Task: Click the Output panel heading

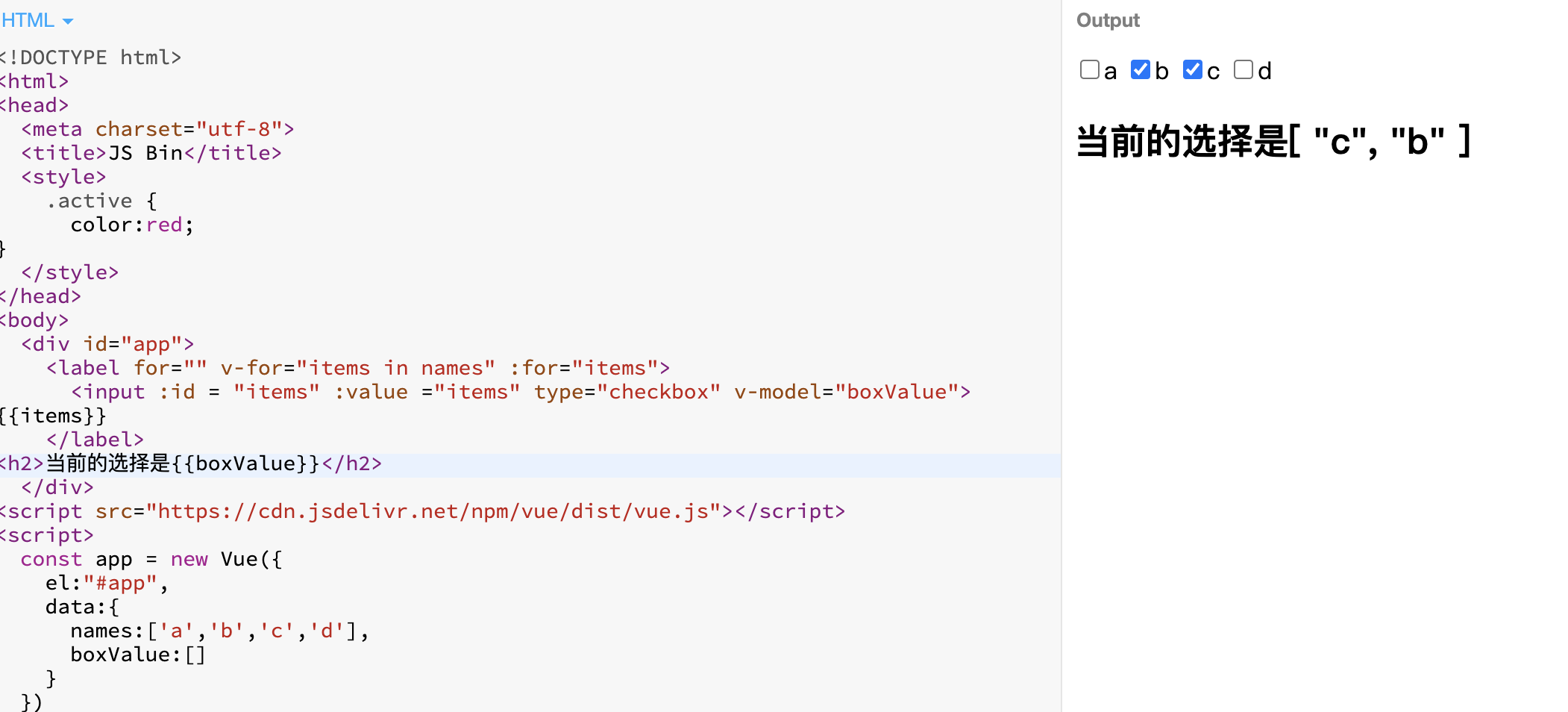Action: coord(1108,20)
